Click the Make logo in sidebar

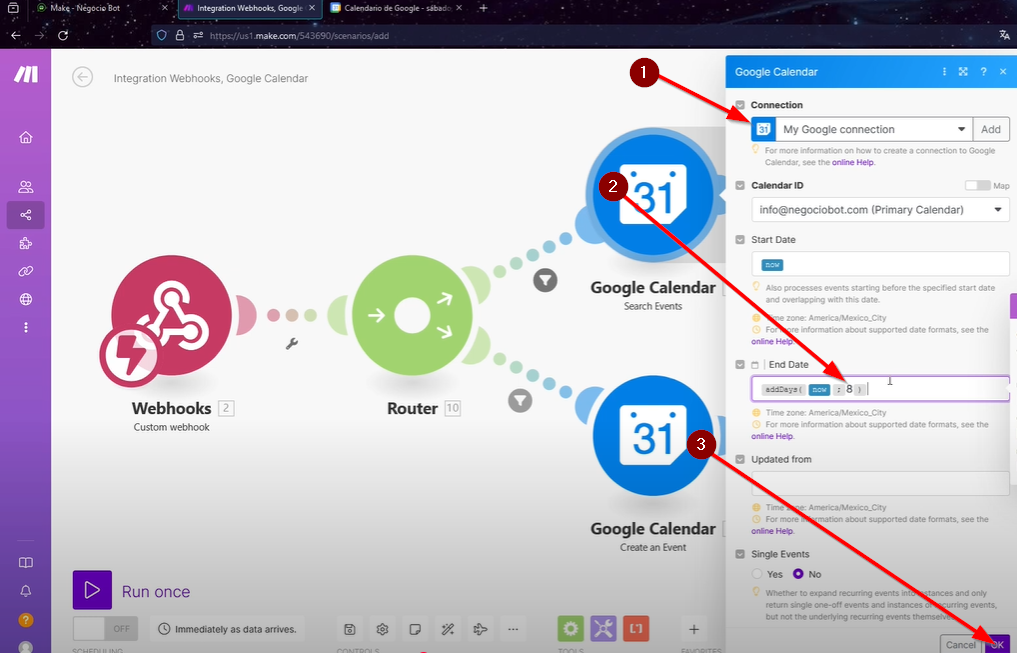coord(26,75)
